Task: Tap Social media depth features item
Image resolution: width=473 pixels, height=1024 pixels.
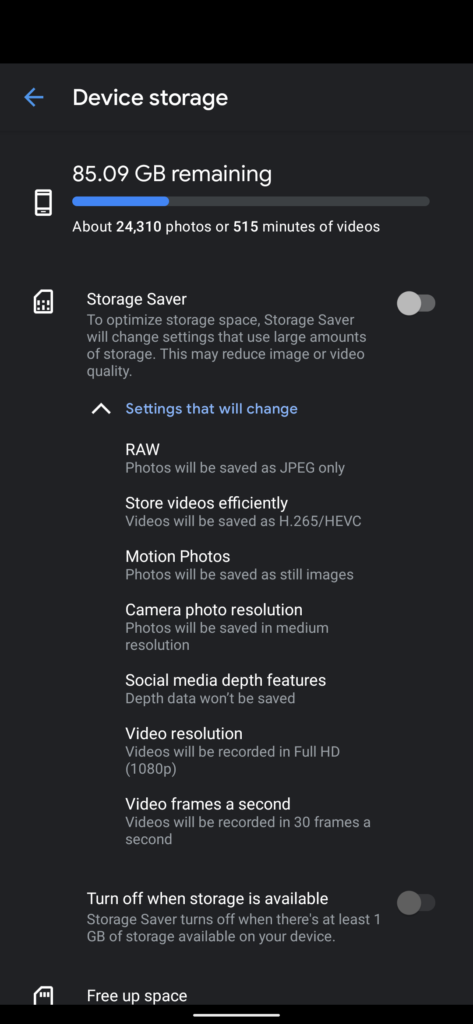Action: point(225,688)
